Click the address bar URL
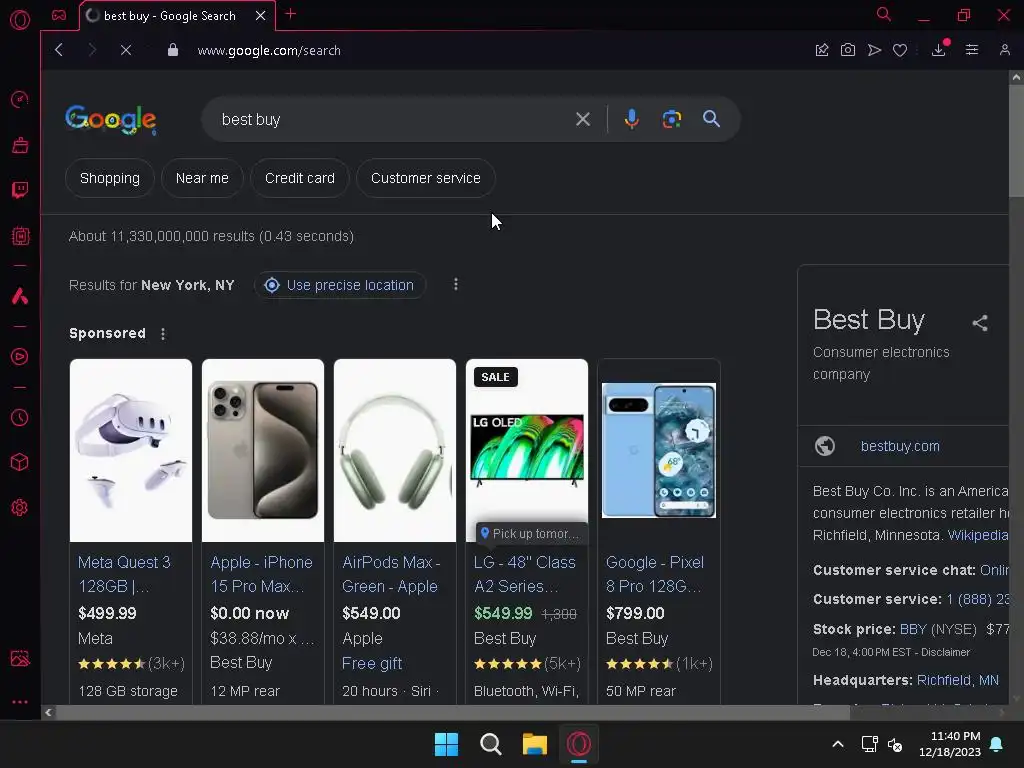Screen dimensions: 1024x768 269,50
